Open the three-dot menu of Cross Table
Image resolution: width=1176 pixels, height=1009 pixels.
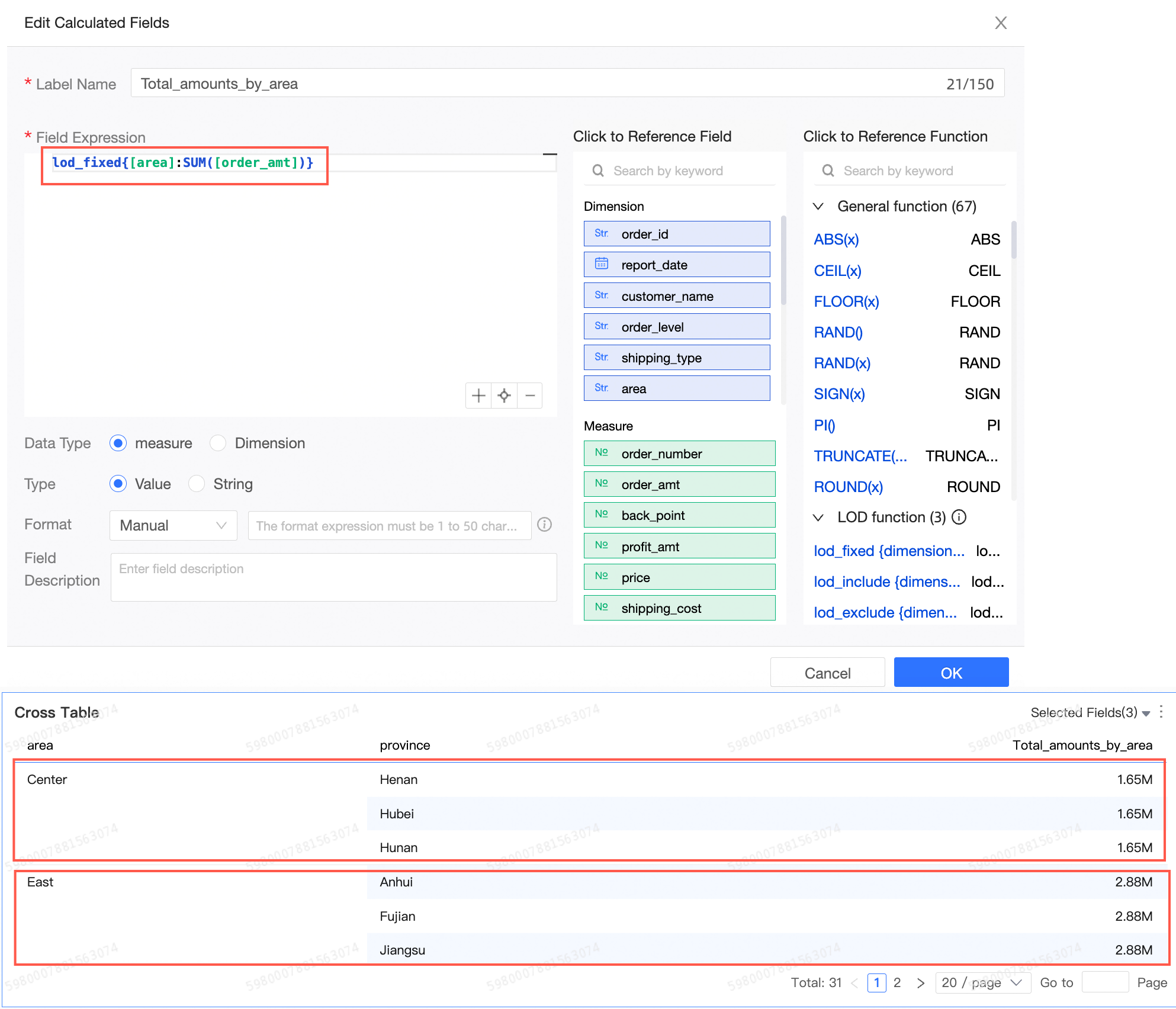point(1161,711)
